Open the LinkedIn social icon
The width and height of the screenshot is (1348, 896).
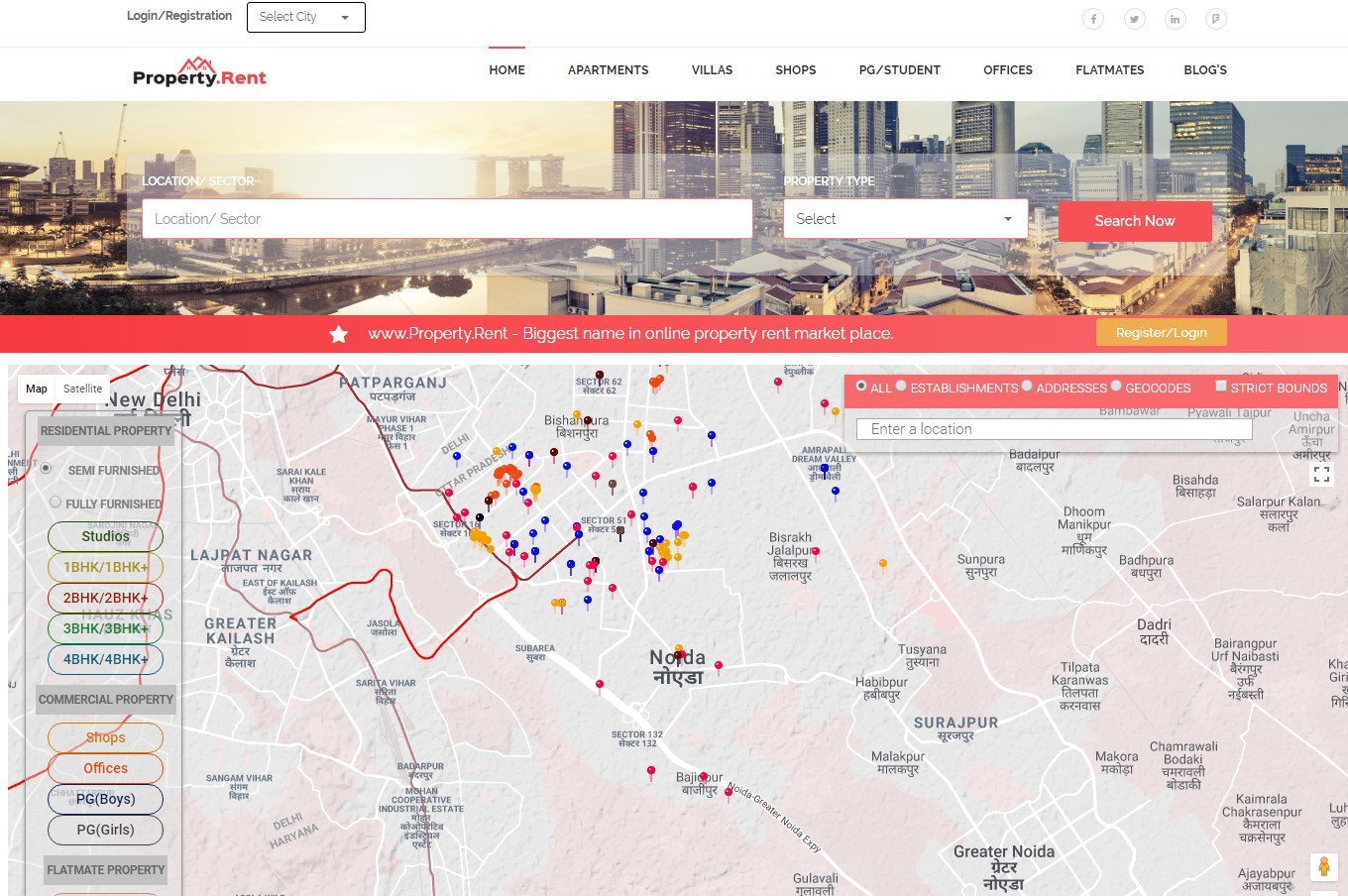click(x=1175, y=19)
